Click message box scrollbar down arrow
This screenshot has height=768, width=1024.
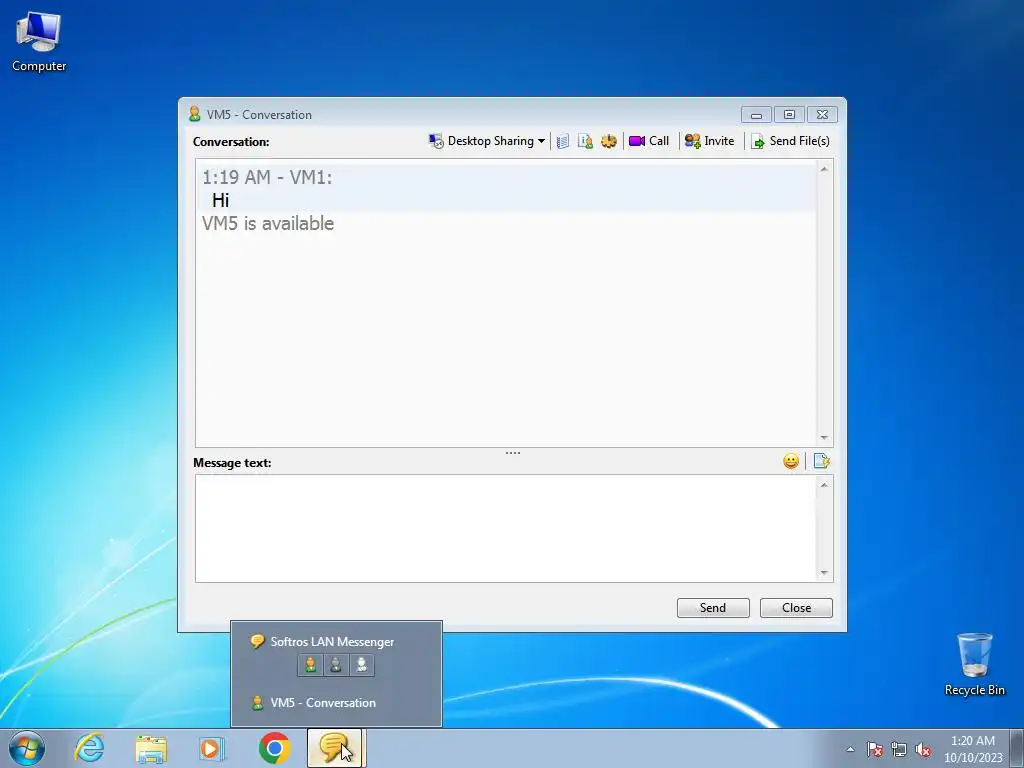824,573
